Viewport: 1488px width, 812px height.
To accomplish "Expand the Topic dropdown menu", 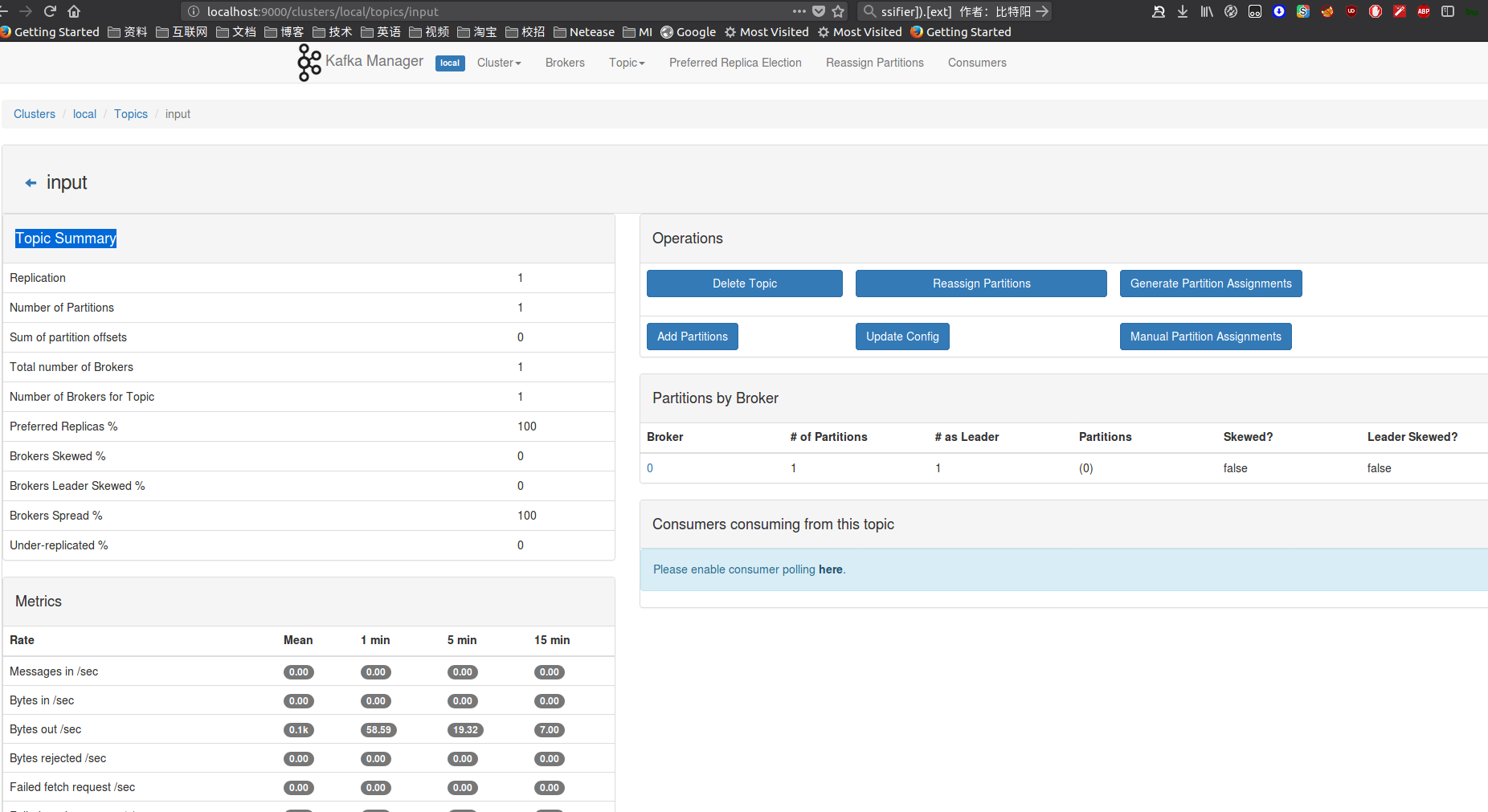I will point(627,63).
